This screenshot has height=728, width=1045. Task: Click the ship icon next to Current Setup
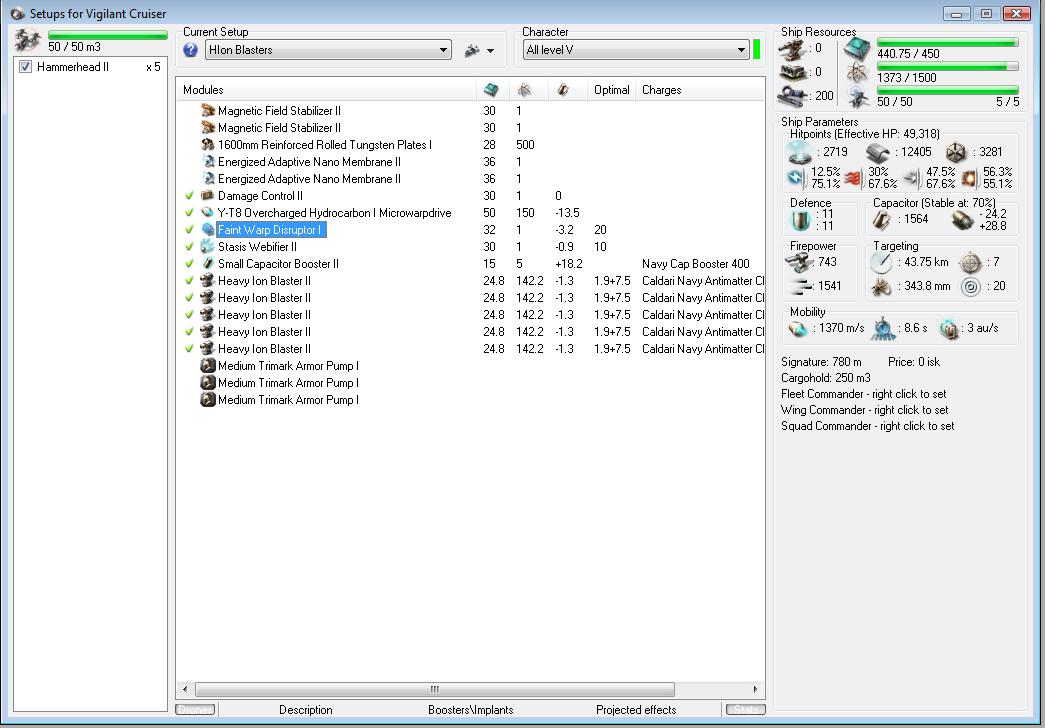tap(472, 50)
